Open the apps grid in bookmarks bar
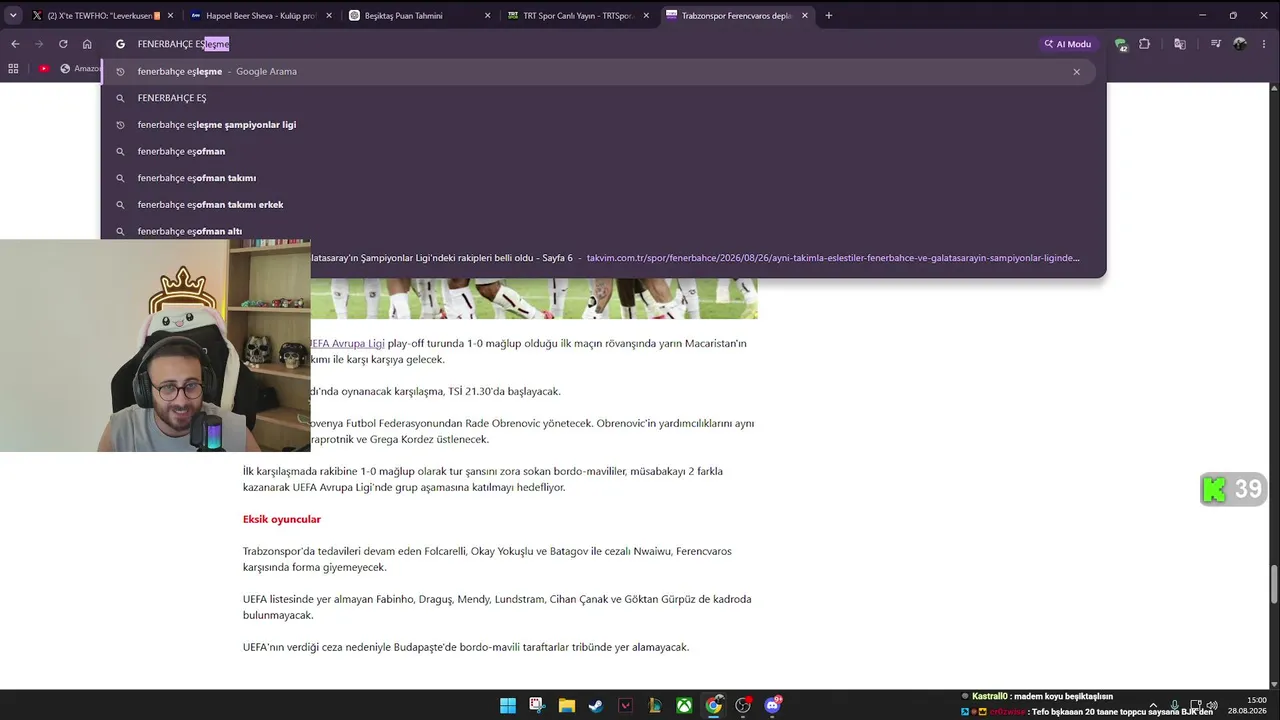 click(x=13, y=68)
